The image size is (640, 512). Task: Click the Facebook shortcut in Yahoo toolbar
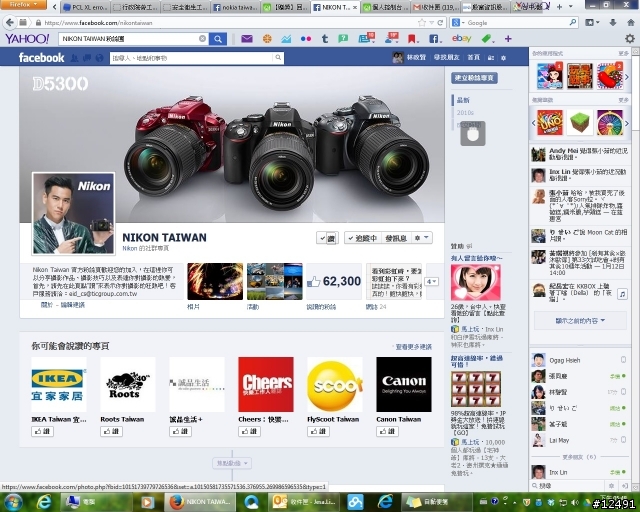(434, 39)
